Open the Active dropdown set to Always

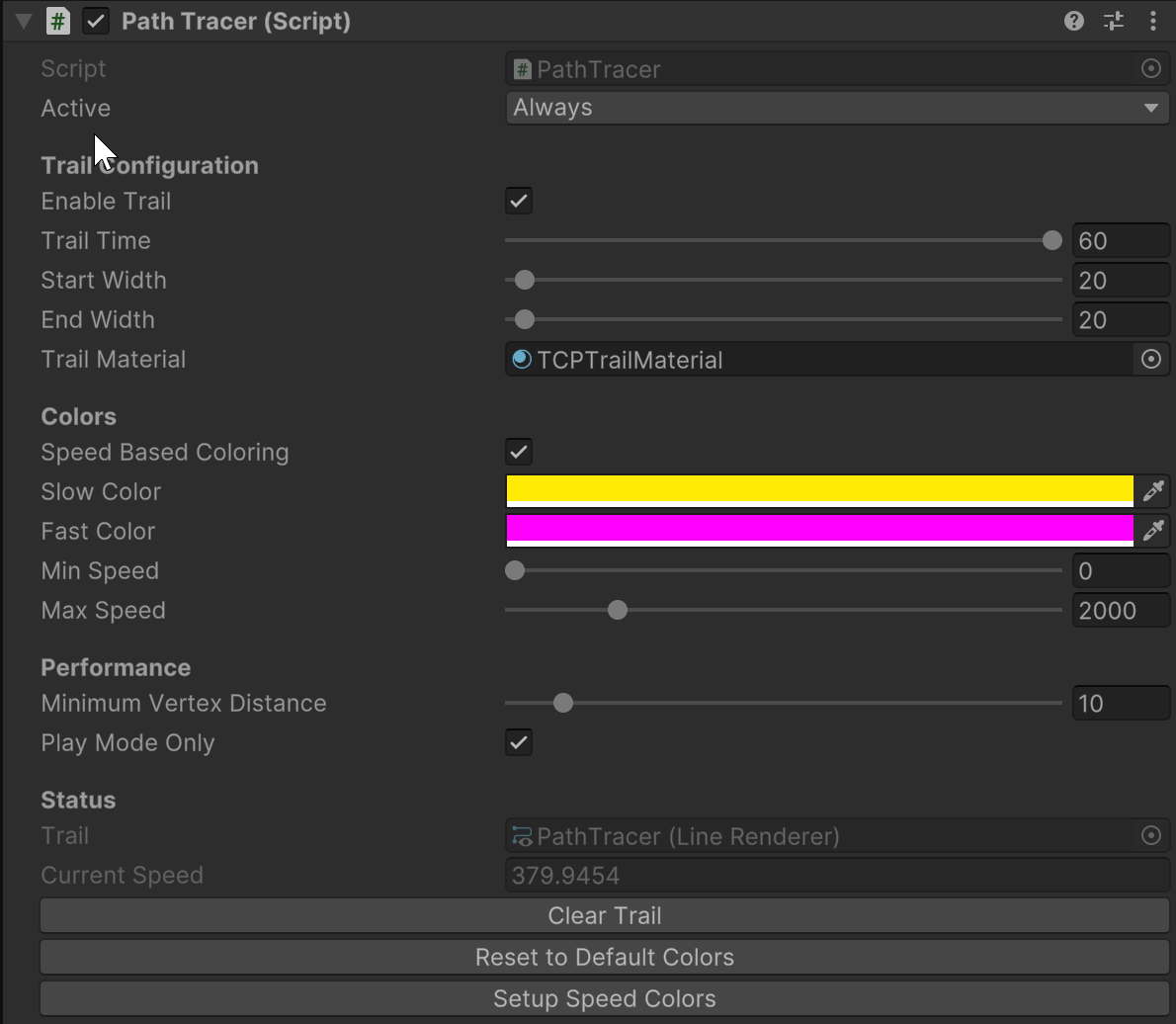837,108
